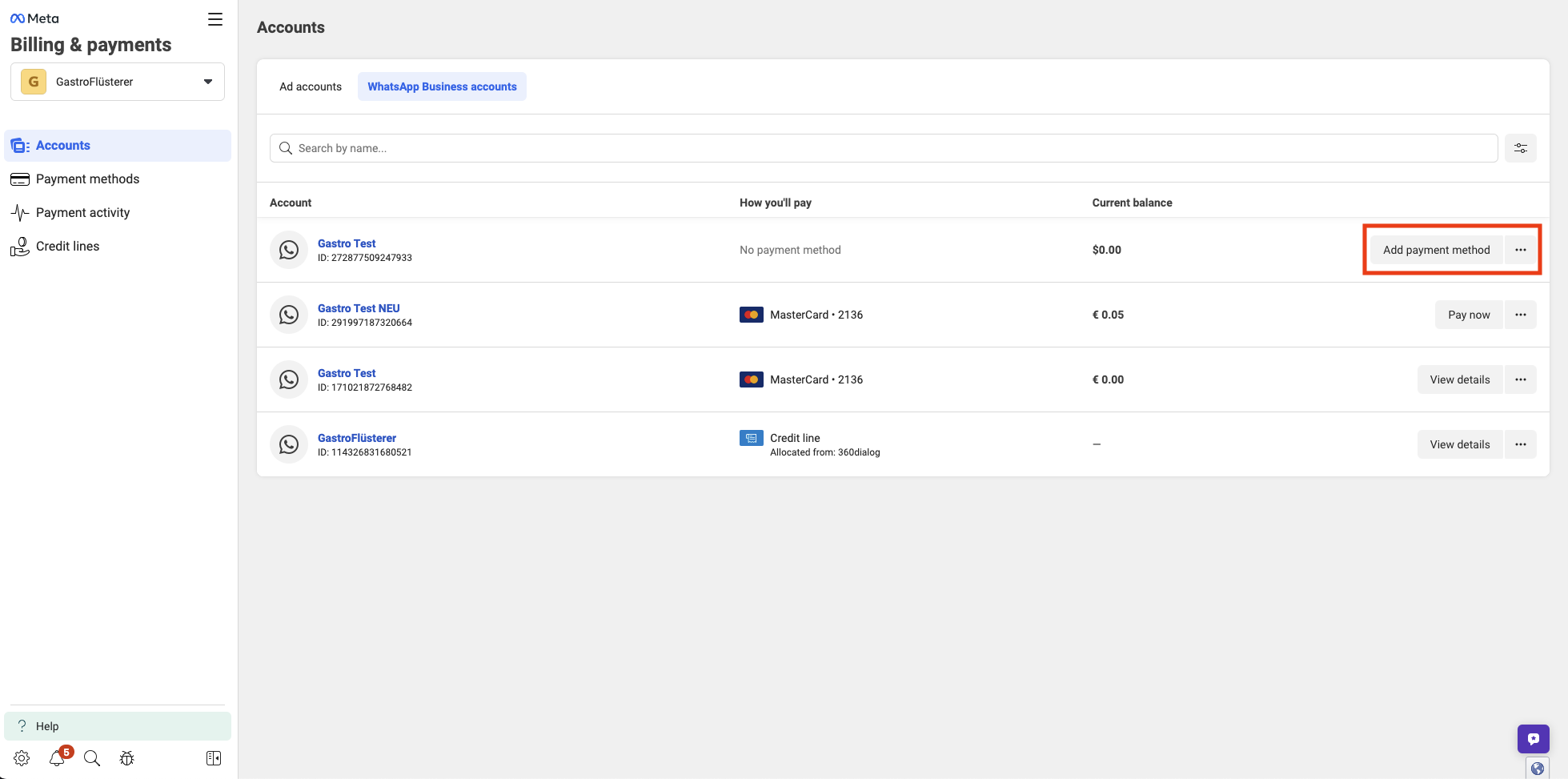Open Payment methods in sidebar
Viewport: 1568px width, 779px height.
pos(87,179)
